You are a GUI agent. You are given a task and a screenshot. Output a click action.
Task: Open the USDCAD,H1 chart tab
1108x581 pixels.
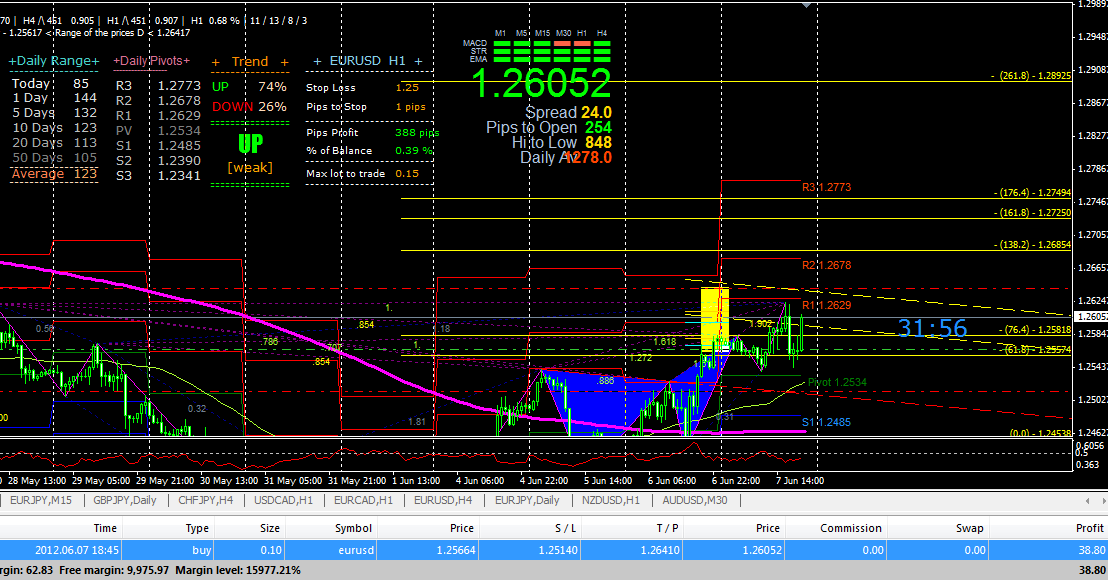pyautogui.click(x=283, y=500)
